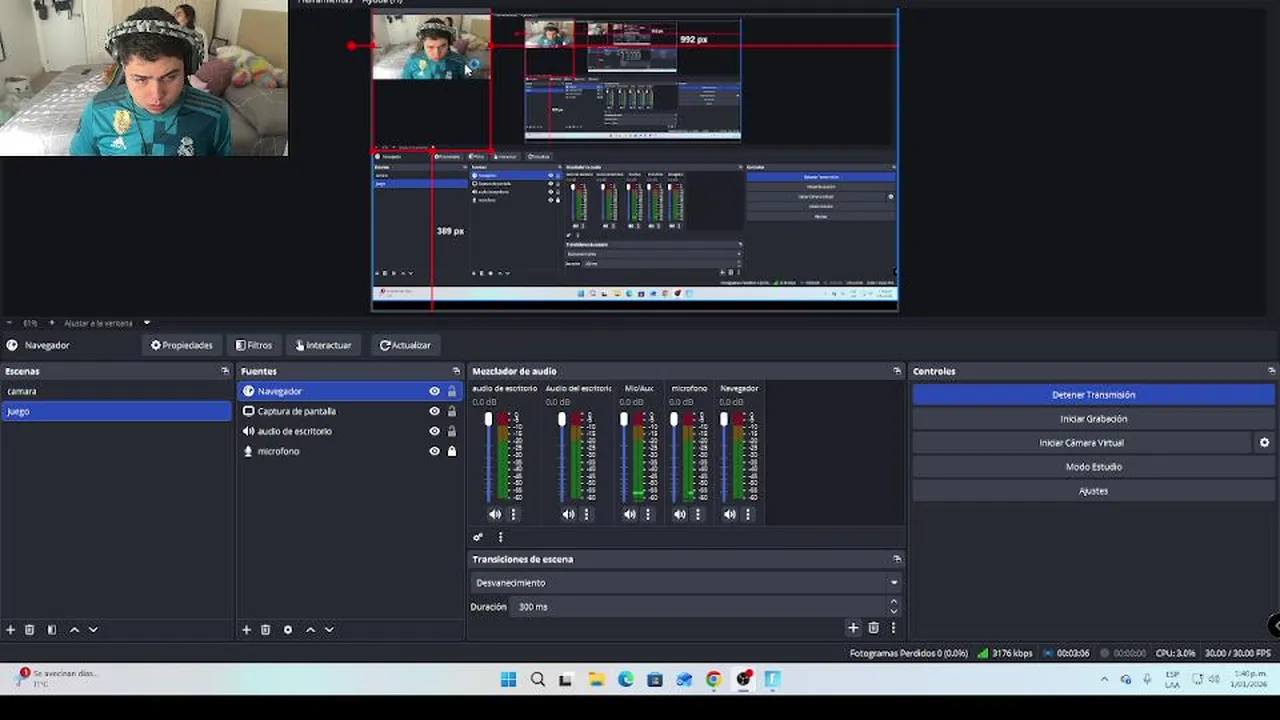The height and width of the screenshot is (720, 1280).
Task: Open scene filters icon in Escenas toolbar
Action: [52, 630]
